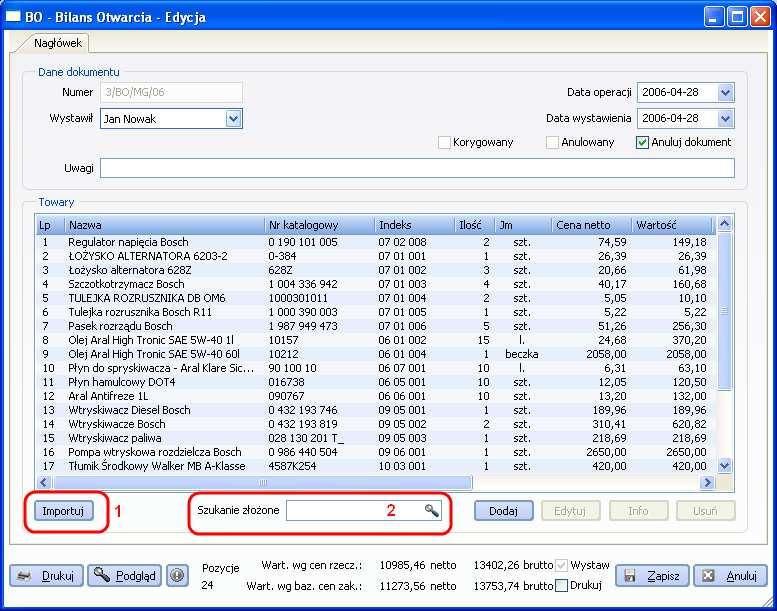Click the round info icon next to Podgląd
This screenshot has height=611, width=777.
coord(177,575)
